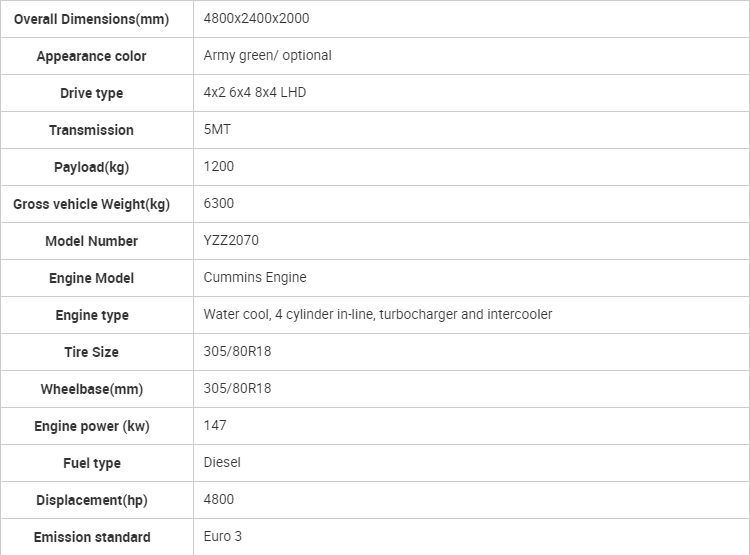Click the engine type description text
This screenshot has width=750, height=555.
click(x=377, y=315)
